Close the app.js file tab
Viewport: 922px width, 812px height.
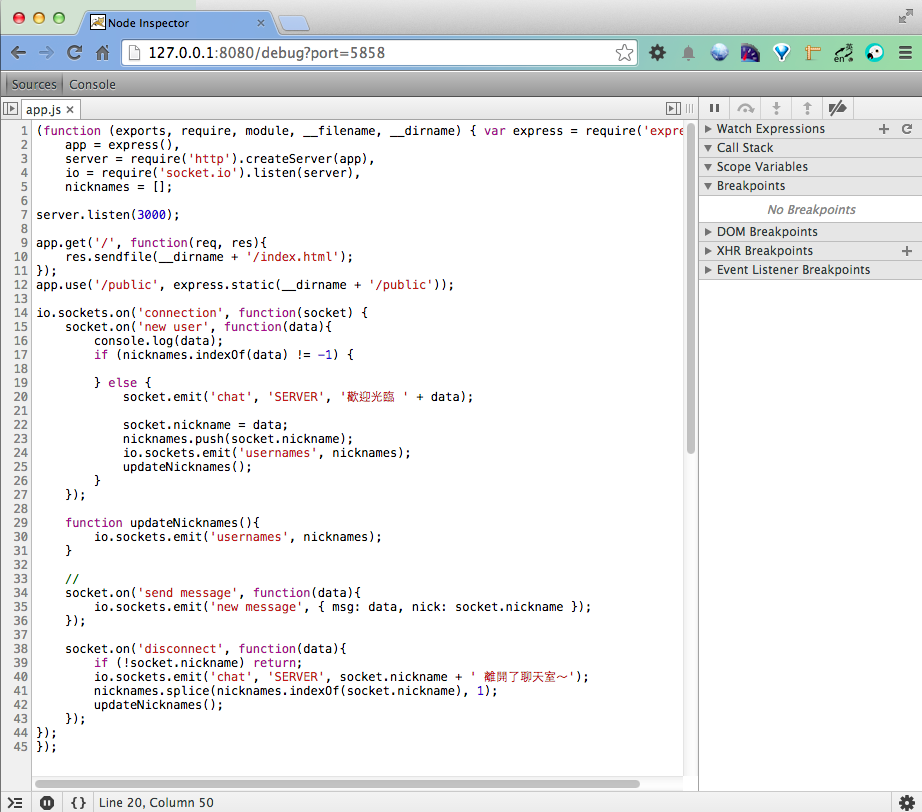(70, 109)
